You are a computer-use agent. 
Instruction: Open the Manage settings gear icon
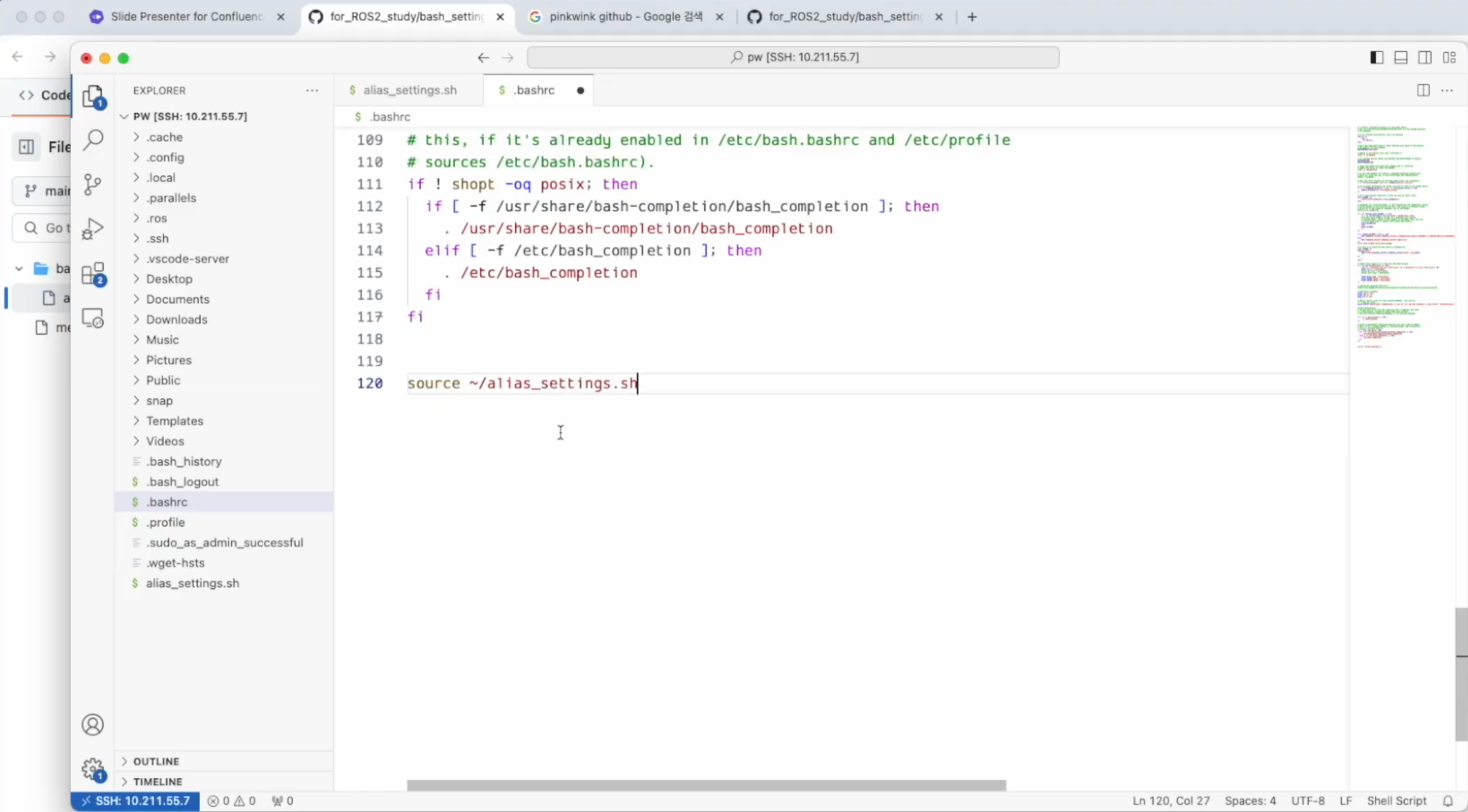click(93, 768)
